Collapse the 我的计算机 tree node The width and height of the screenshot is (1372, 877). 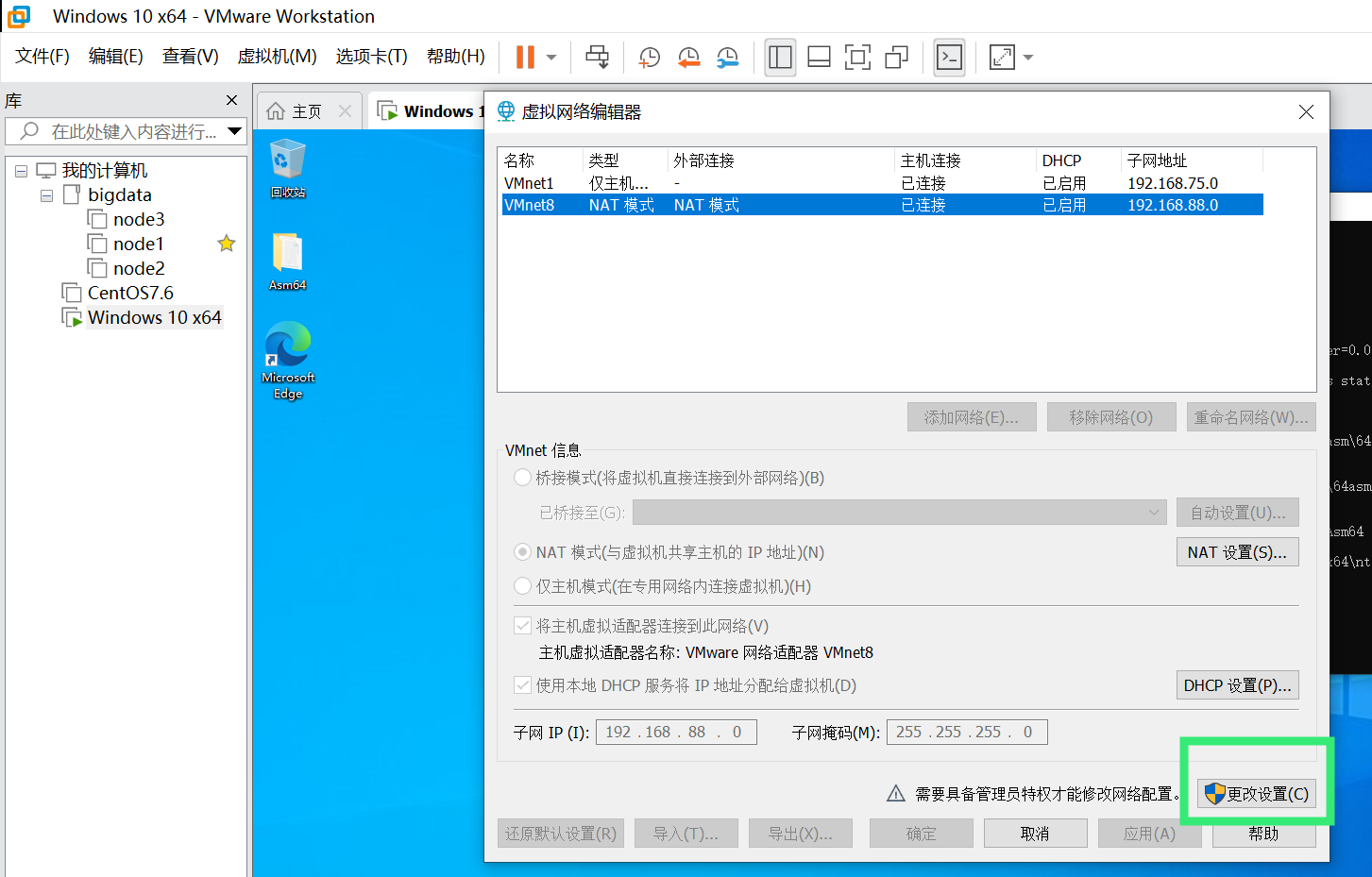[x=21, y=172]
